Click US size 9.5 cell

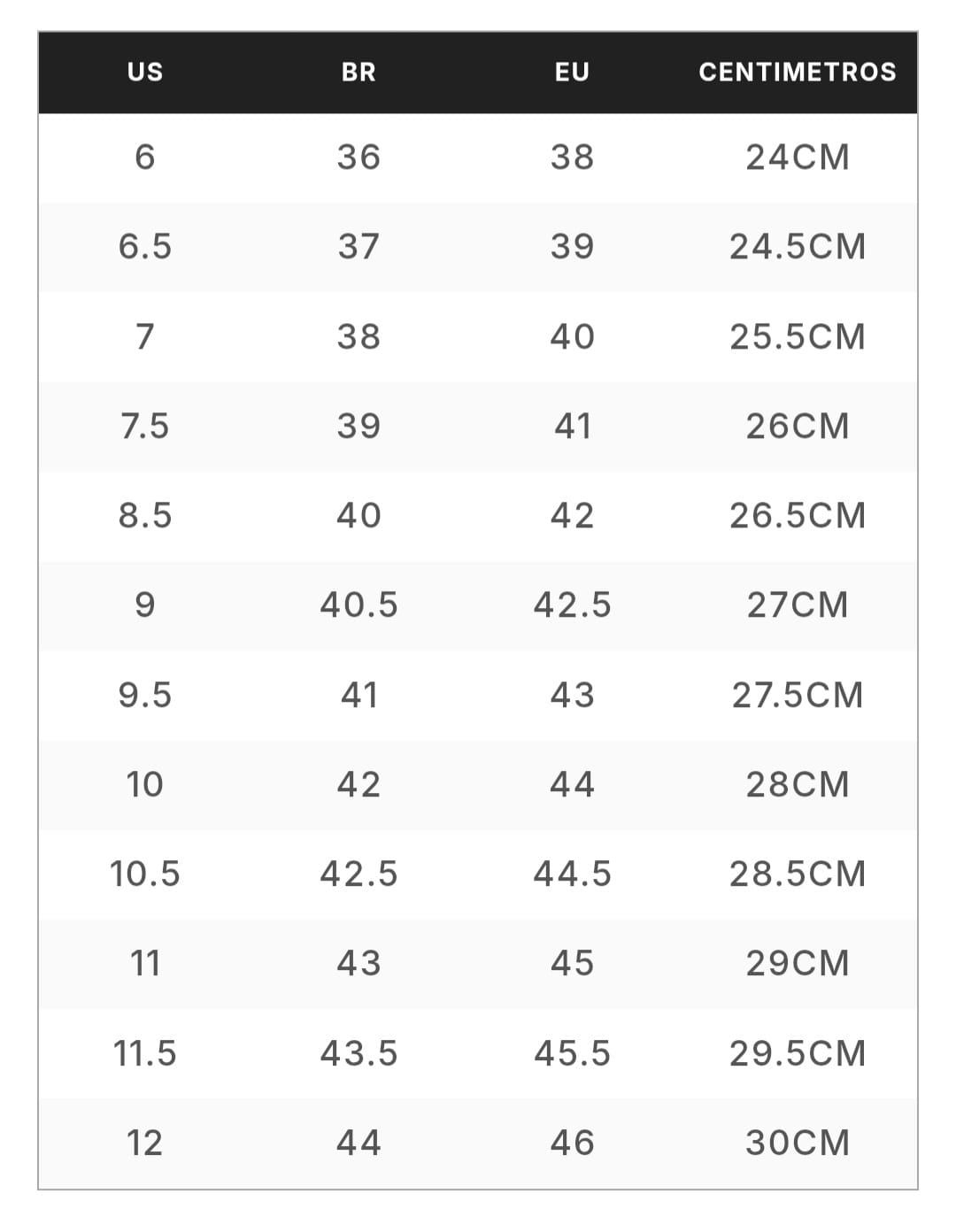coord(145,695)
